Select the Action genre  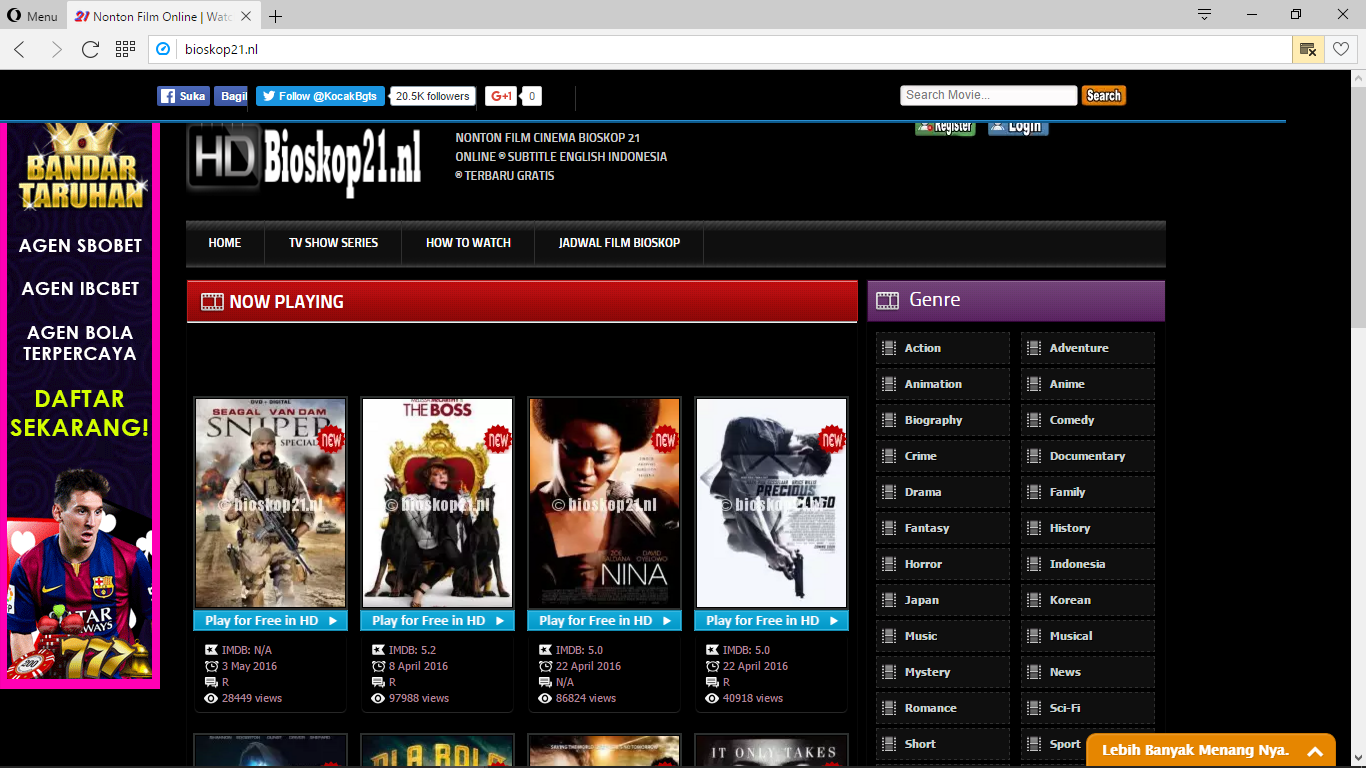[943, 348]
